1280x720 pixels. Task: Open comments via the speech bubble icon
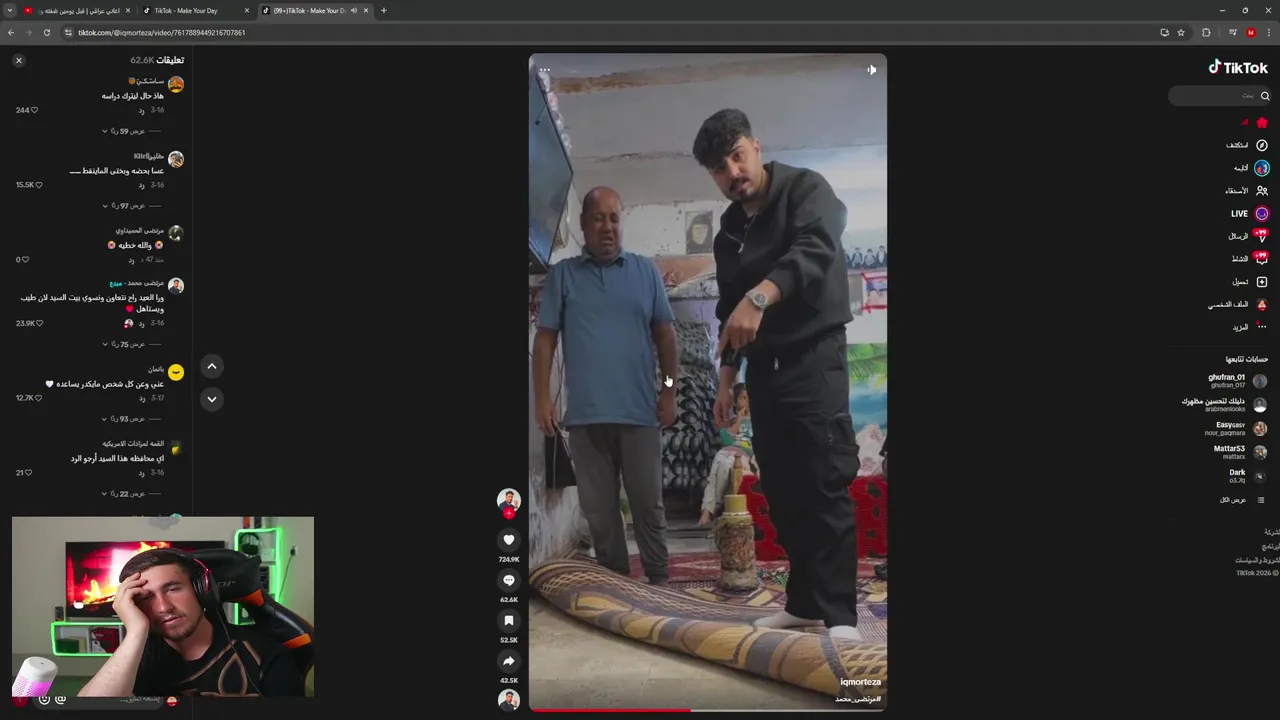509,581
